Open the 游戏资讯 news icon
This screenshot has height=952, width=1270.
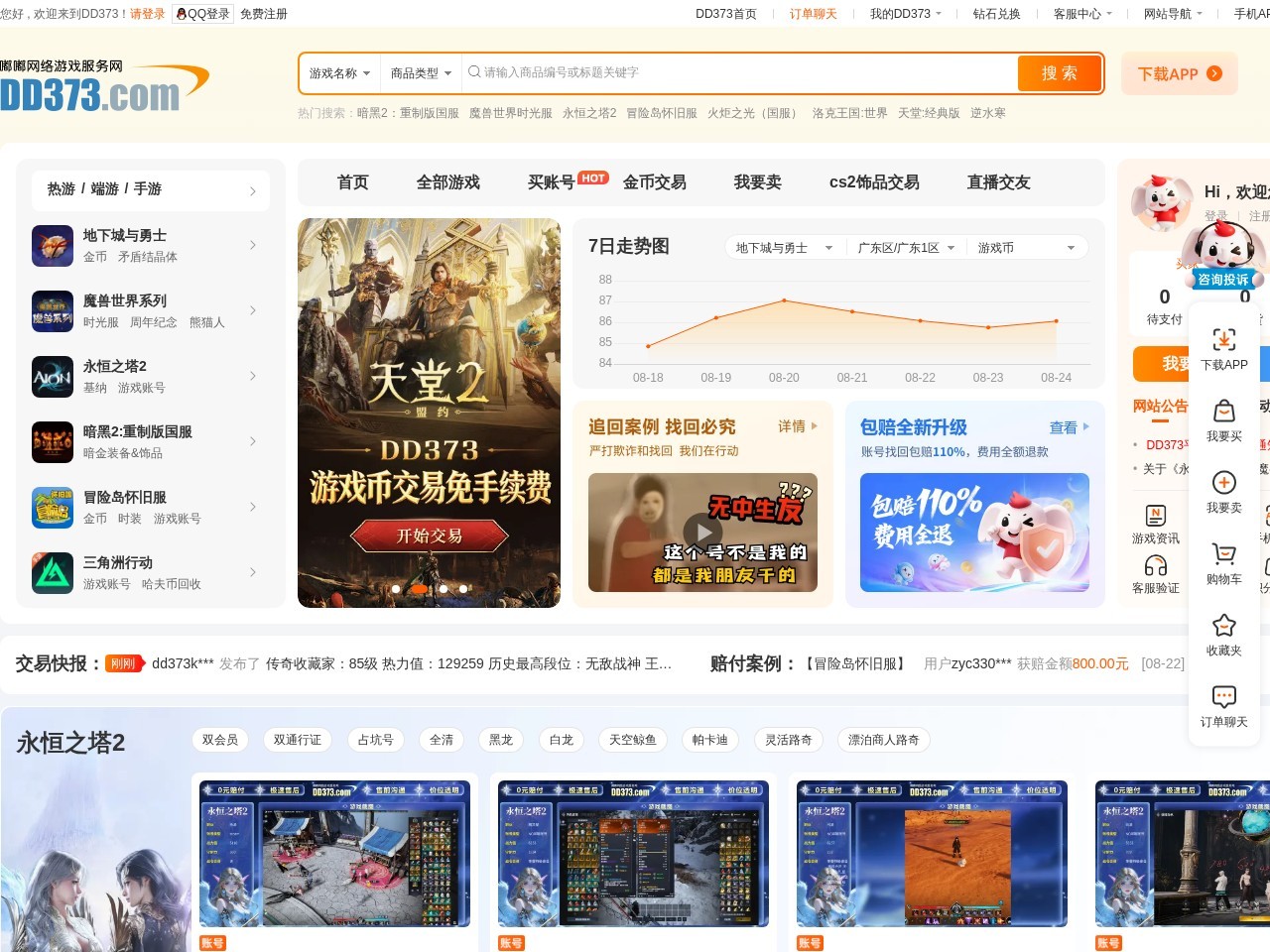click(x=1156, y=515)
